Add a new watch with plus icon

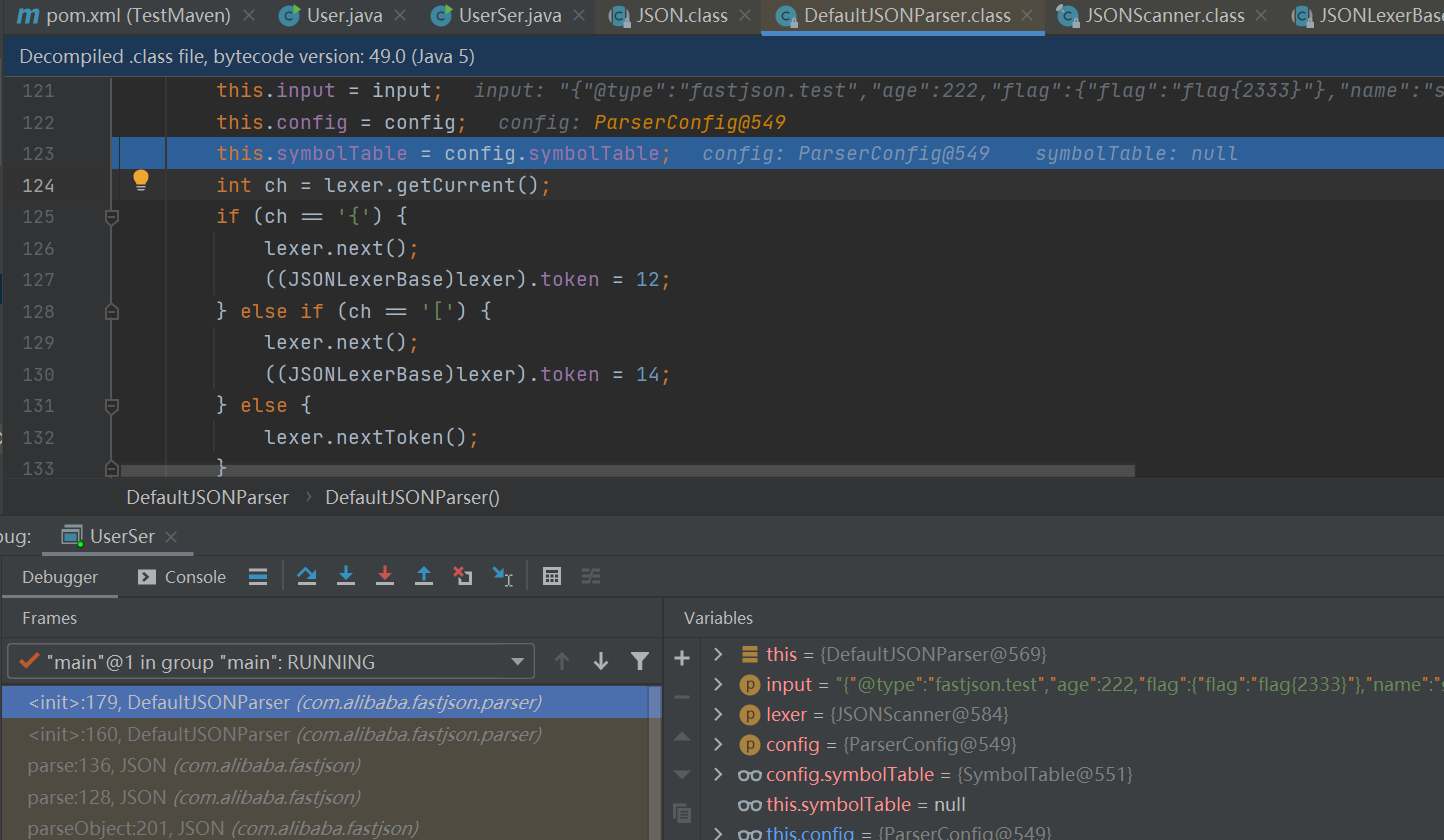click(682, 658)
